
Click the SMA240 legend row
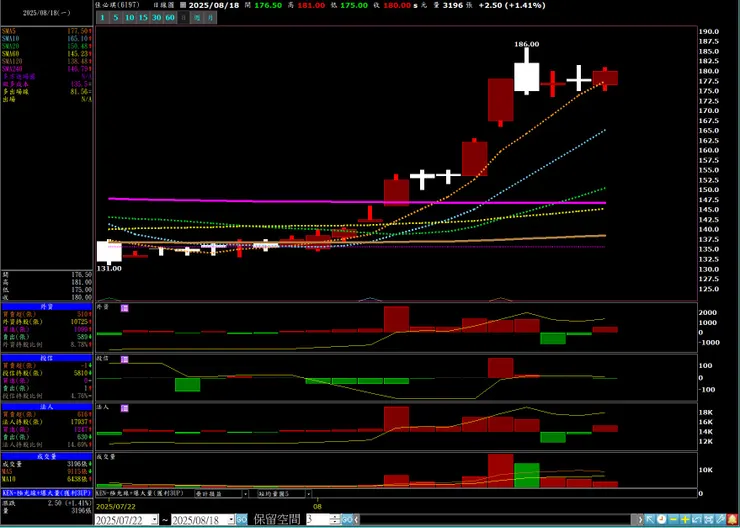point(47,69)
